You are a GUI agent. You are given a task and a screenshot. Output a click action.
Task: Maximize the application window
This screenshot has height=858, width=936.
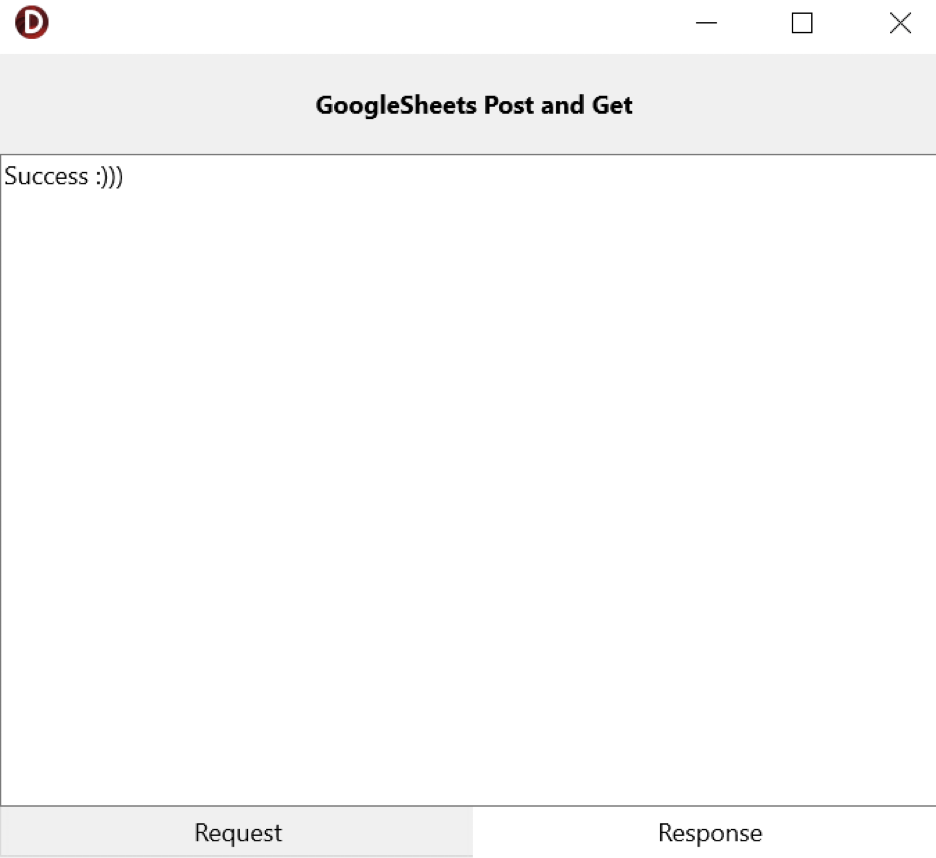coord(802,23)
